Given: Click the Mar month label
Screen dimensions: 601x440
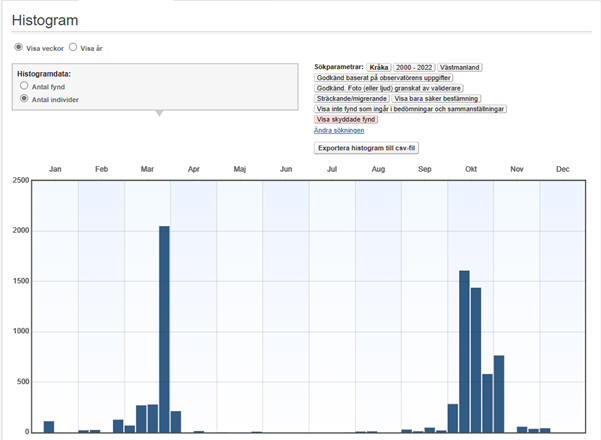Looking at the screenshot, I should pos(147,169).
